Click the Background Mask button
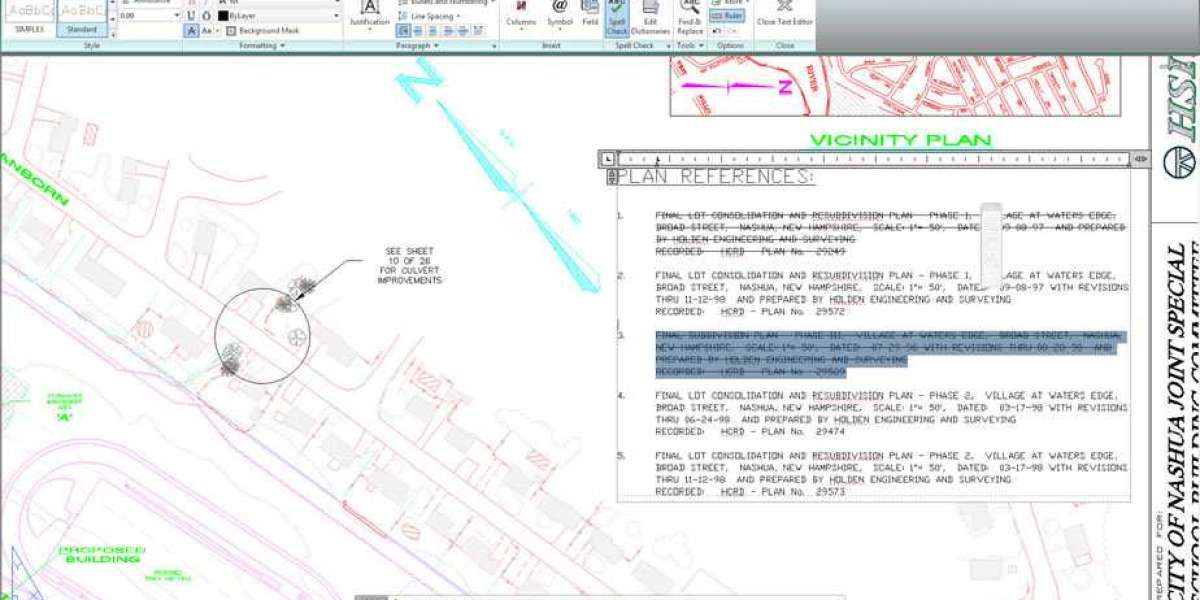The width and height of the screenshot is (1200, 600). [262, 31]
